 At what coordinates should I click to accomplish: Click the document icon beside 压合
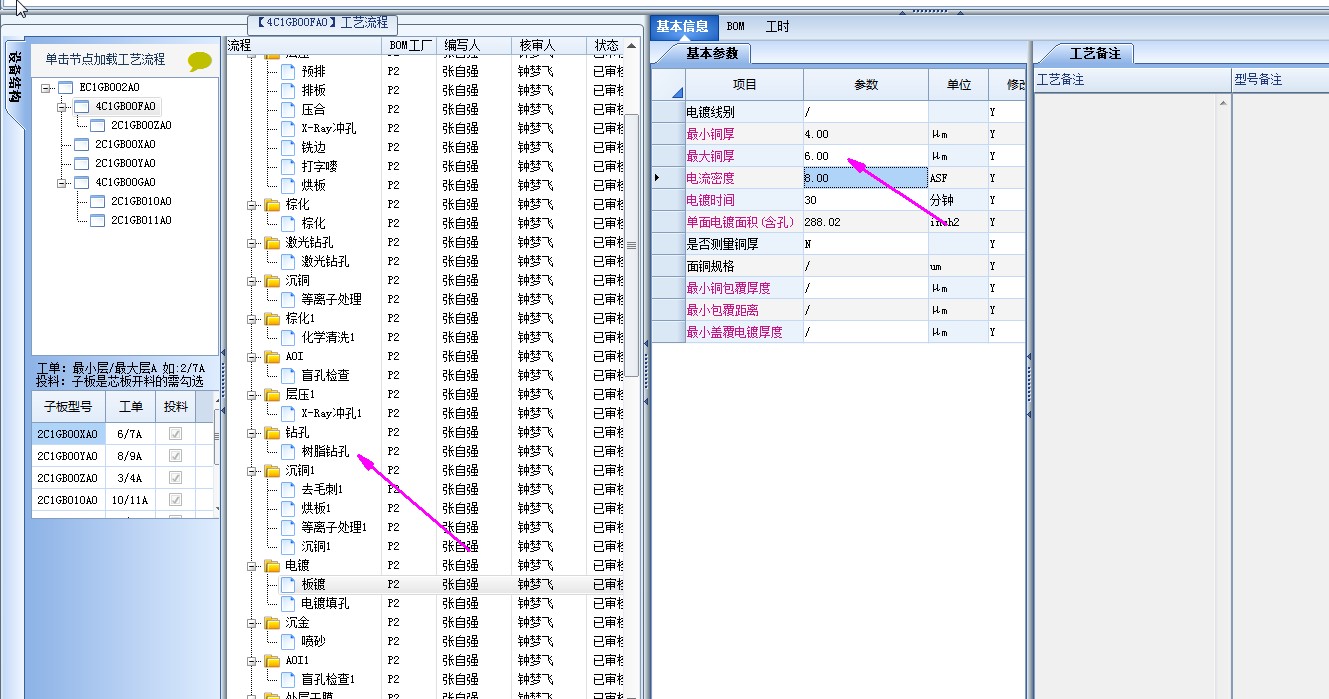(288, 109)
